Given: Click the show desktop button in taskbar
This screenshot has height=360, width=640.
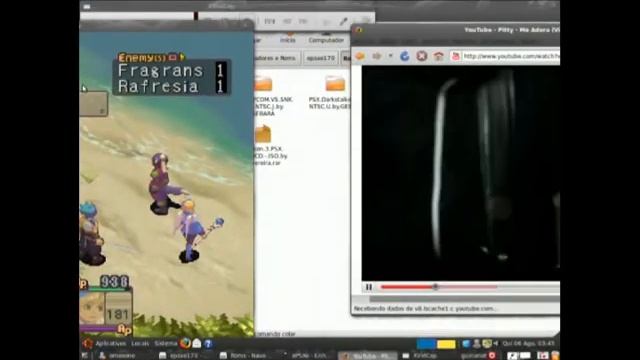Looking at the screenshot, I should point(85,356).
